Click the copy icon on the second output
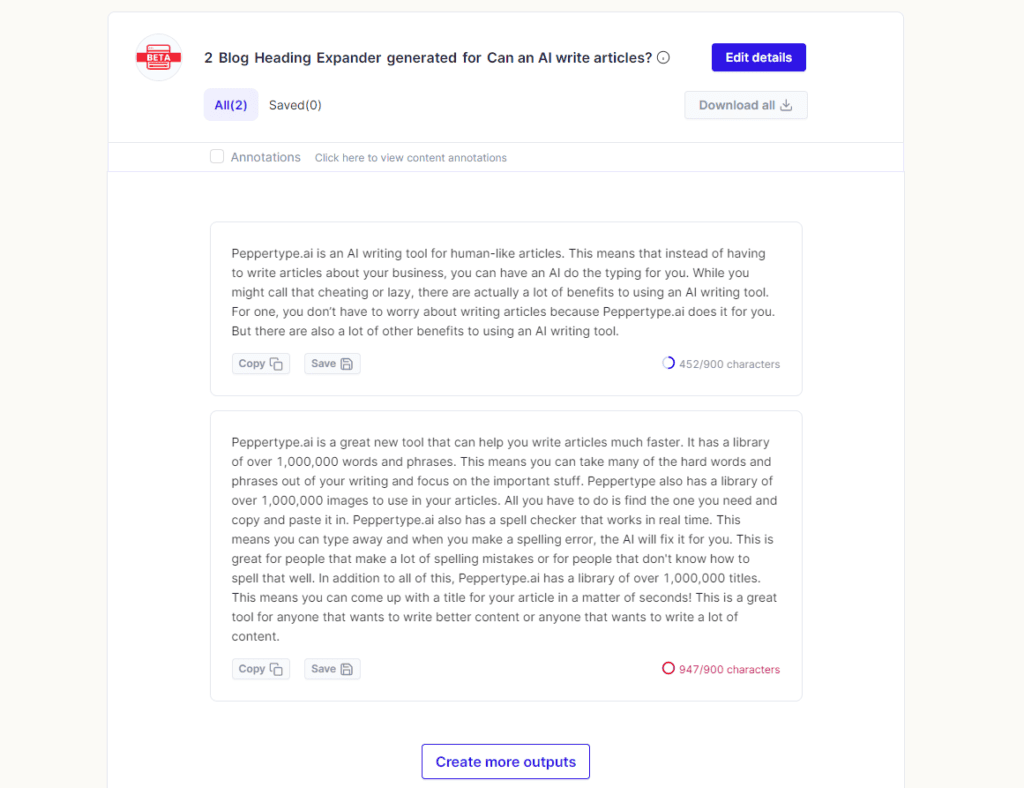 click(276, 669)
